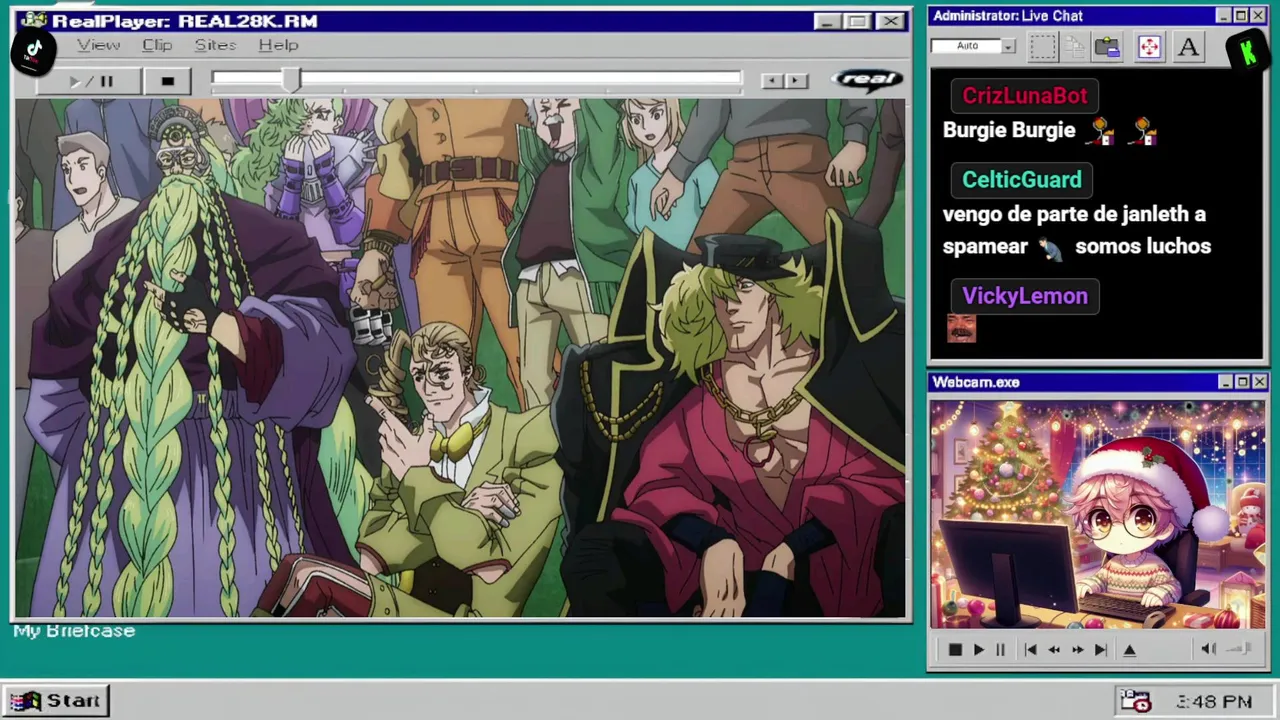
Task: Click the RealPlayer title bar icon
Action: pyautogui.click(x=33, y=20)
